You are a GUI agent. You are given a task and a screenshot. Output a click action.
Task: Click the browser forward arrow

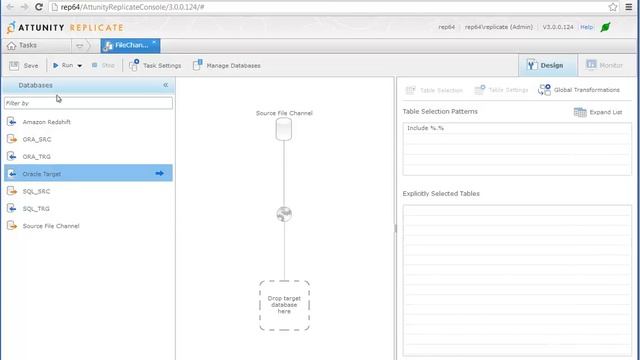pos(24,7)
